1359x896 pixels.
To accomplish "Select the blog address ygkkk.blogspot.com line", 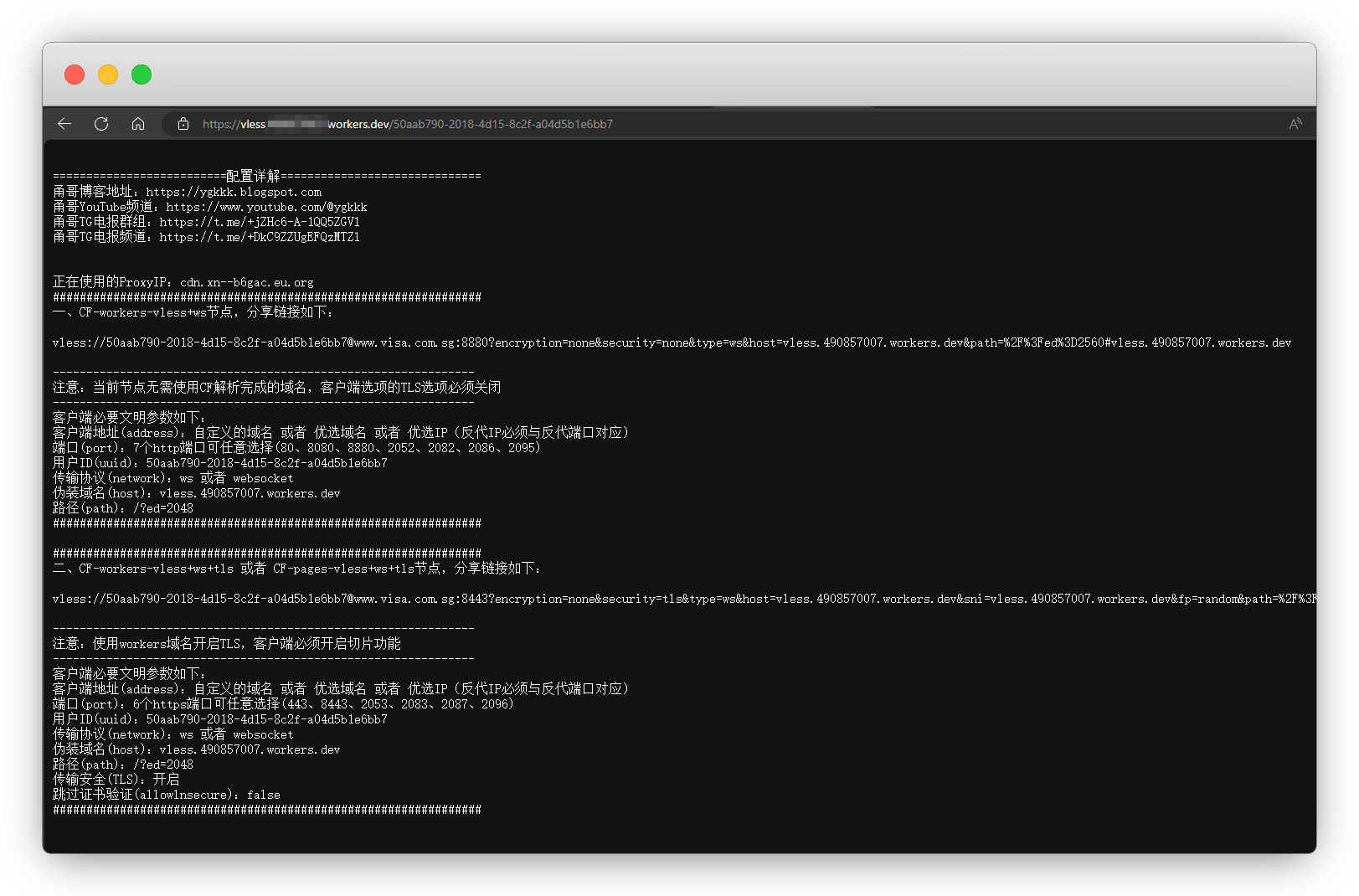I will (187, 192).
